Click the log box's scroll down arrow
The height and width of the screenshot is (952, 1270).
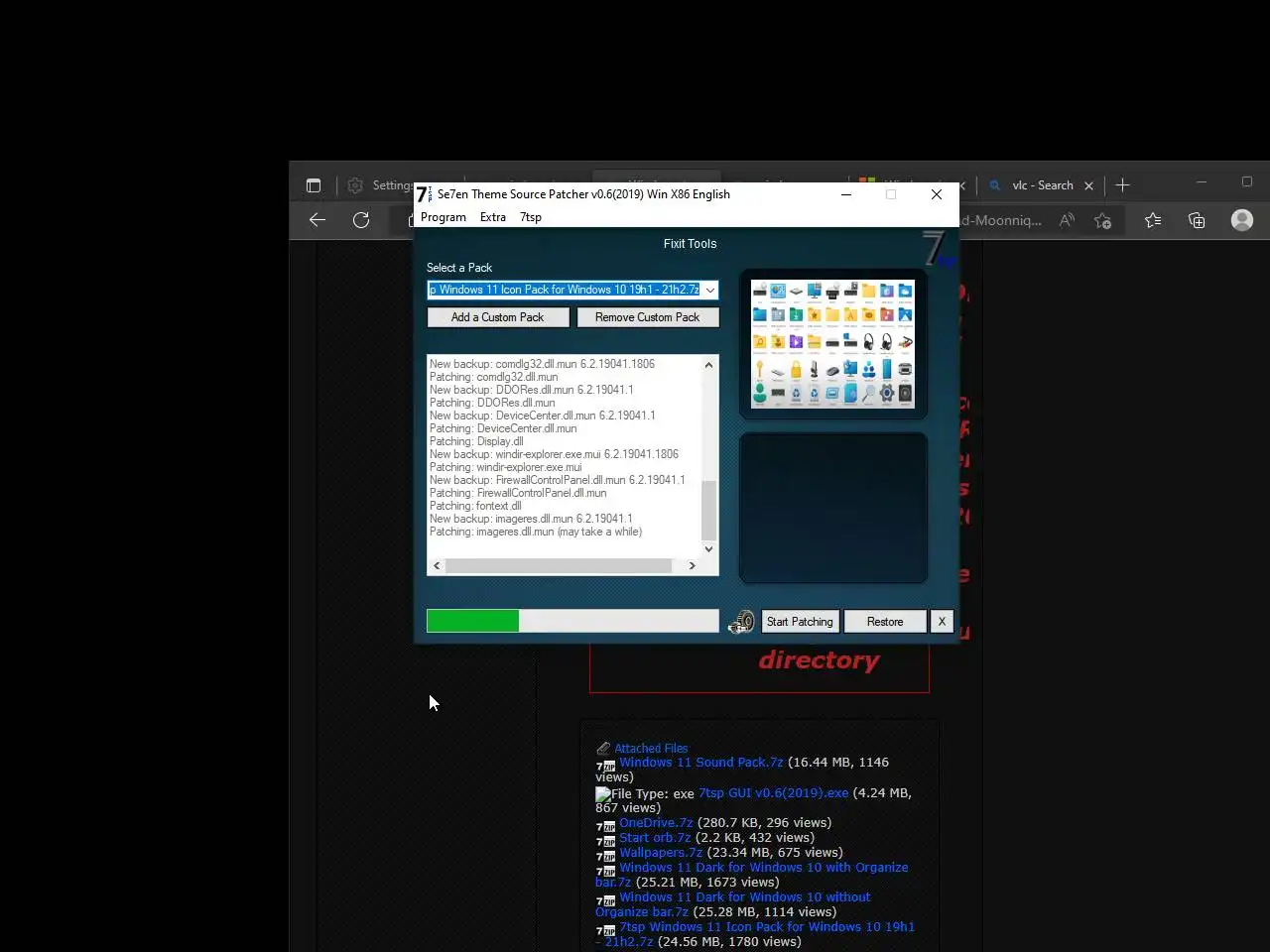point(708,548)
